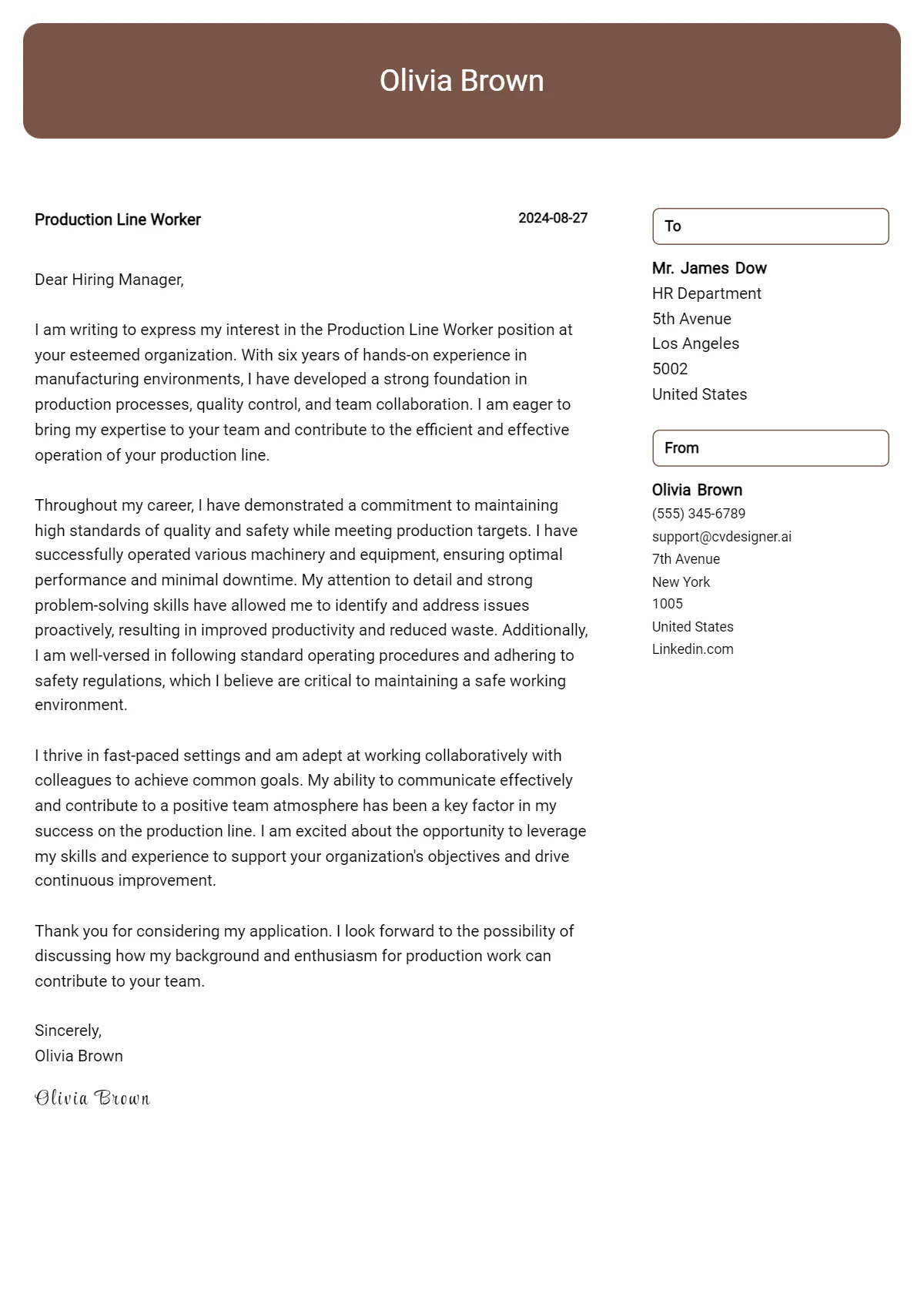
Task: Click the 5th Avenue address line
Action: [x=691, y=319]
